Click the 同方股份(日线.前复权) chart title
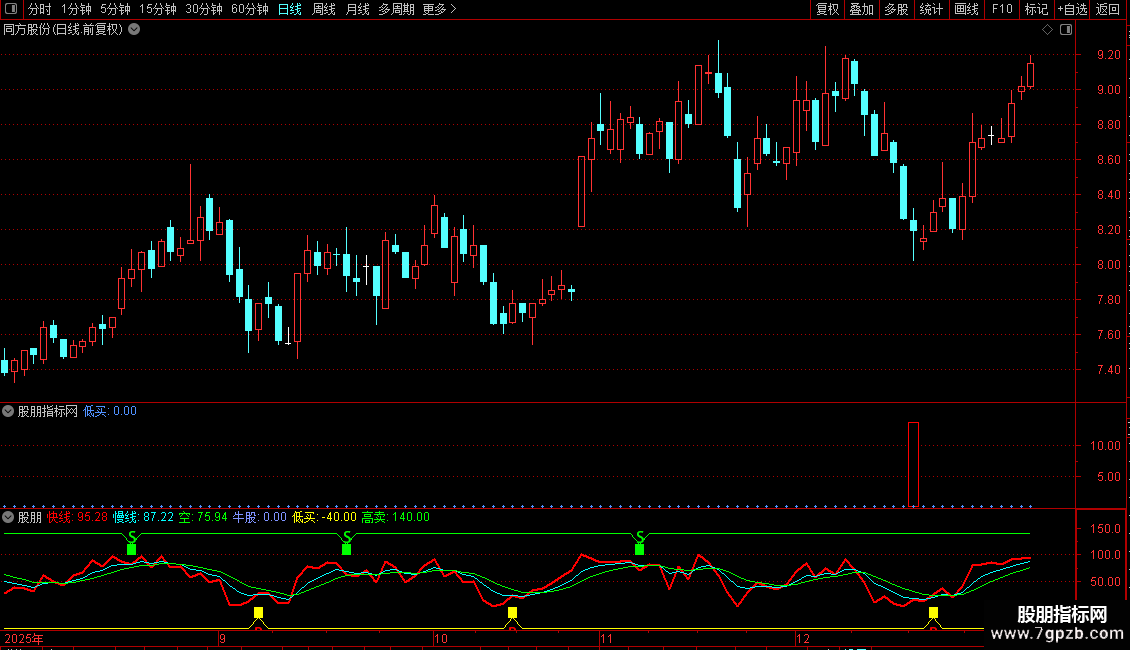This screenshot has width=1130, height=650. pyautogui.click(x=63, y=30)
